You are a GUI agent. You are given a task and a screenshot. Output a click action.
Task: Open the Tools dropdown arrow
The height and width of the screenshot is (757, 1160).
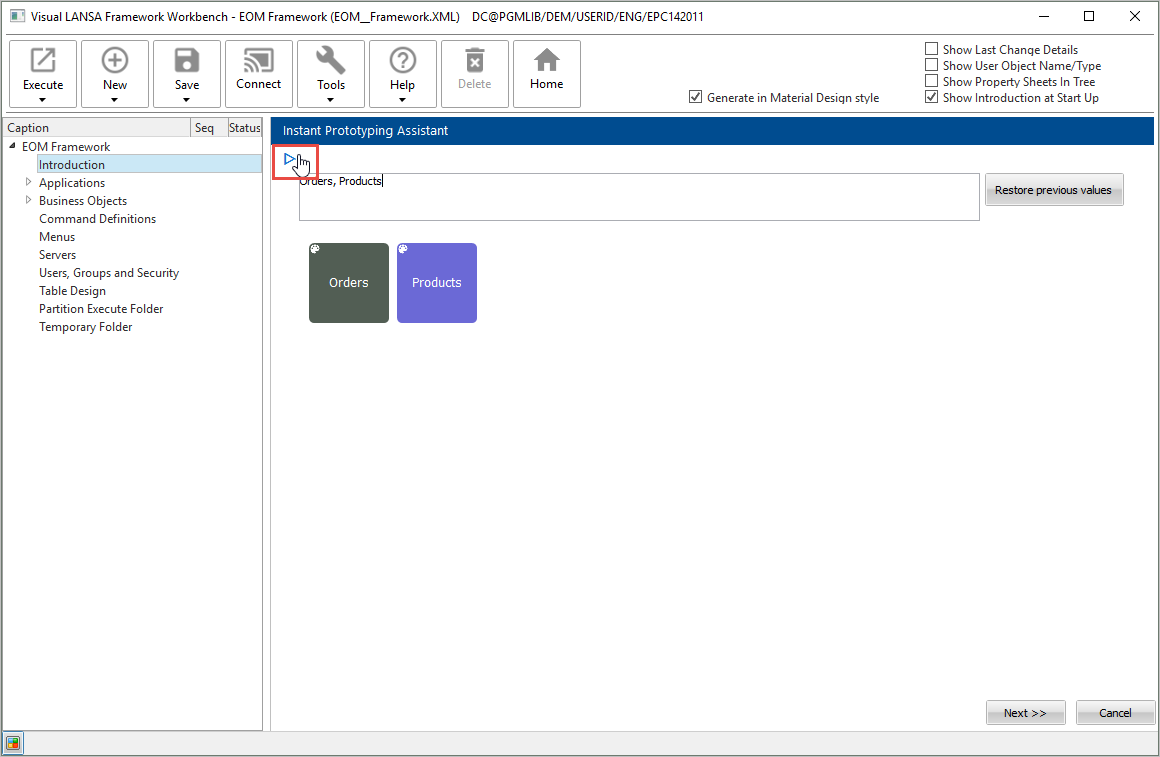coord(331,100)
